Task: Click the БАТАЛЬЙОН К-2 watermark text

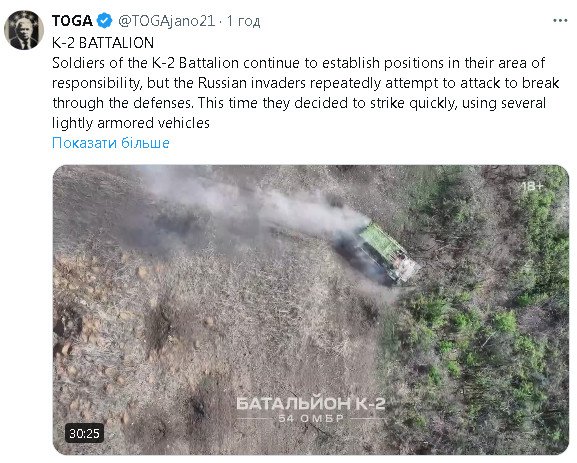Action: (311, 403)
